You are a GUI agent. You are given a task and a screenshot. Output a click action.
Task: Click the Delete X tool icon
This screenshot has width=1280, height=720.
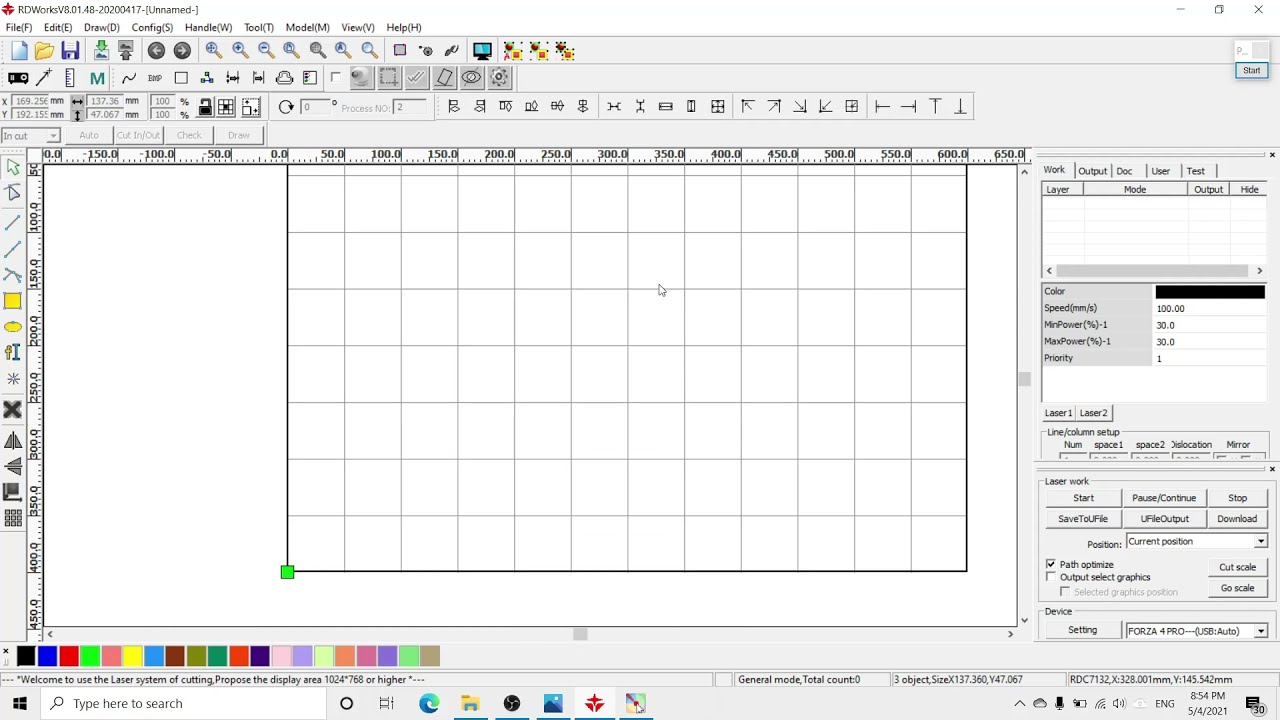click(x=13, y=409)
